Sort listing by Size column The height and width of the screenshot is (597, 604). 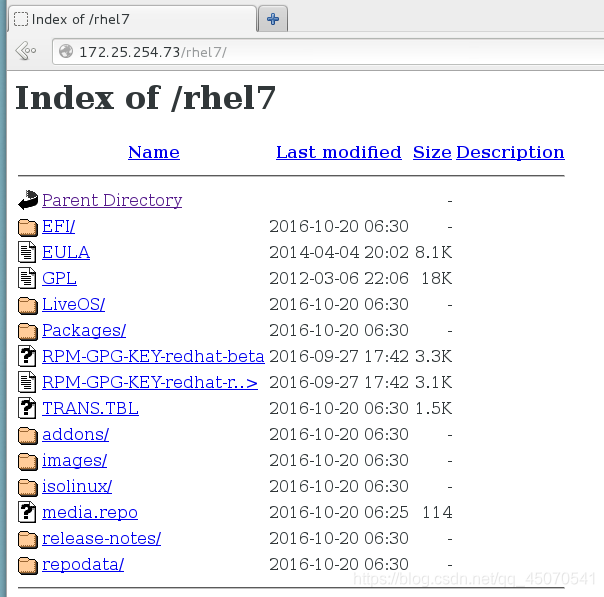(x=432, y=152)
